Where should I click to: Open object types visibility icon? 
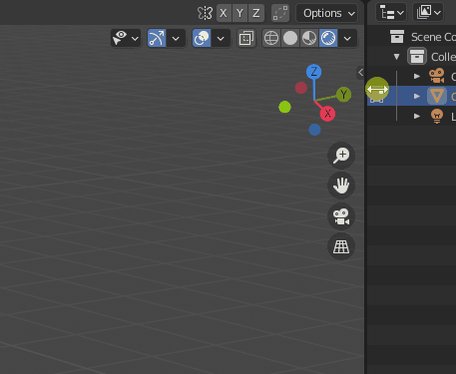pos(120,38)
